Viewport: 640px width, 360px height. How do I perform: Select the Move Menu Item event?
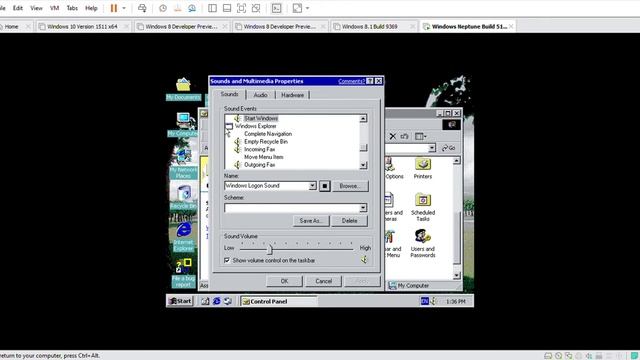pyautogui.click(x=263, y=157)
